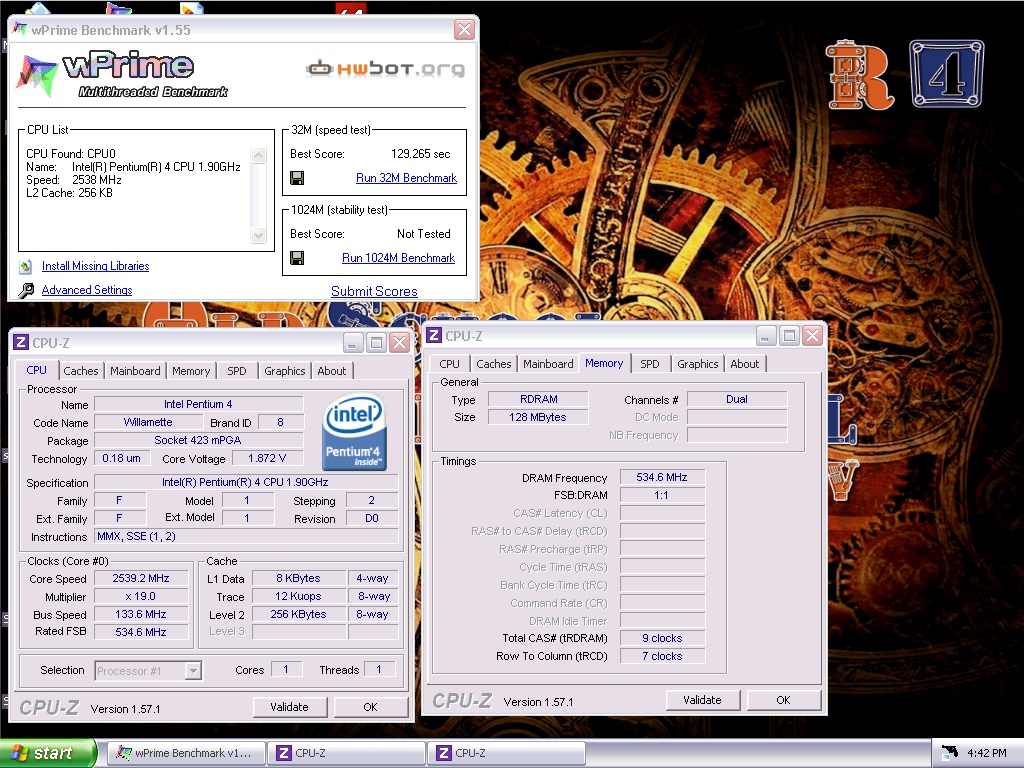Viewport: 1024px width, 768px height.
Task: Click wPrime title bar icon
Action: coord(20,29)
